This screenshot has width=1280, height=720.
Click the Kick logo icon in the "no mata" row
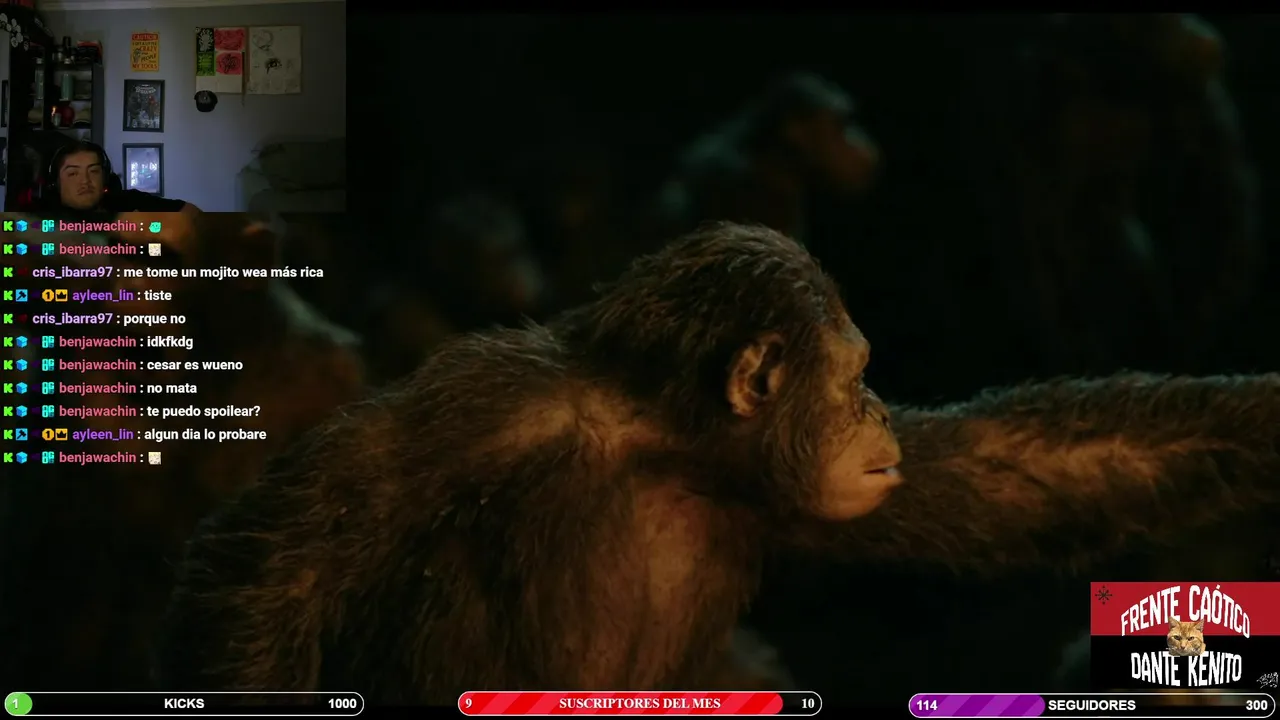(8, 388)
